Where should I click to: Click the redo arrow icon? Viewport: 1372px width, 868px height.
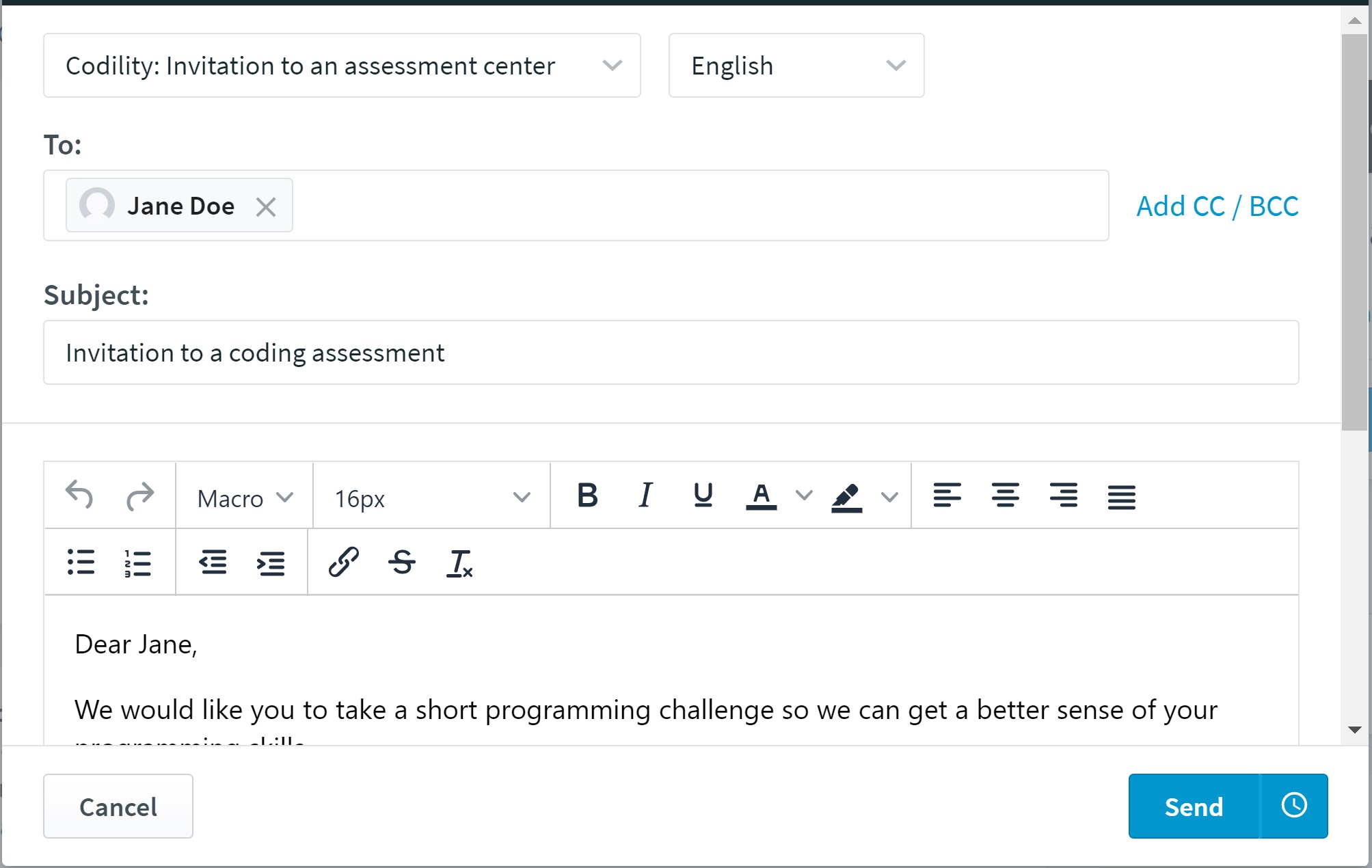coord(140,496)
